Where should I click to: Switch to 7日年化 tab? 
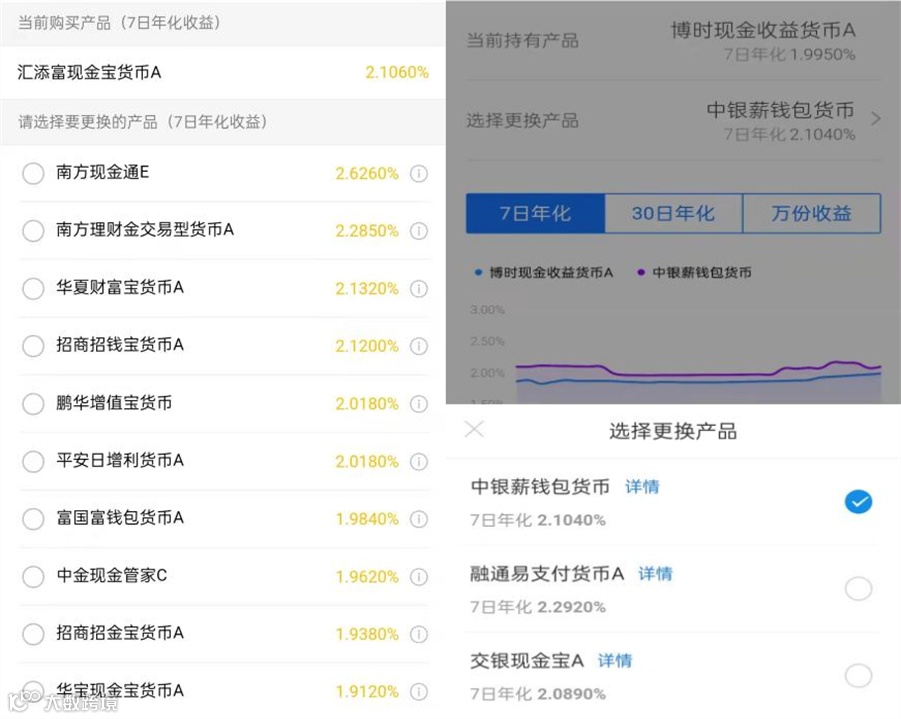point(535,213)
